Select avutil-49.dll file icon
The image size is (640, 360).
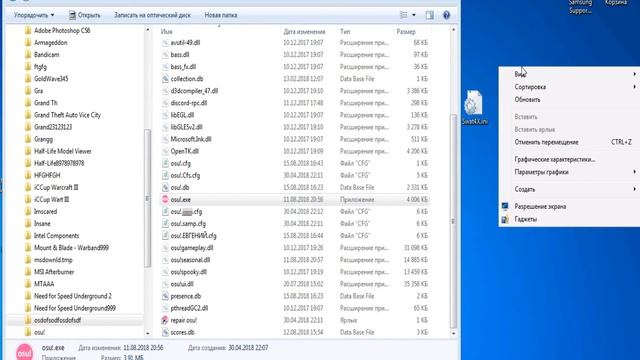point(165,42)
